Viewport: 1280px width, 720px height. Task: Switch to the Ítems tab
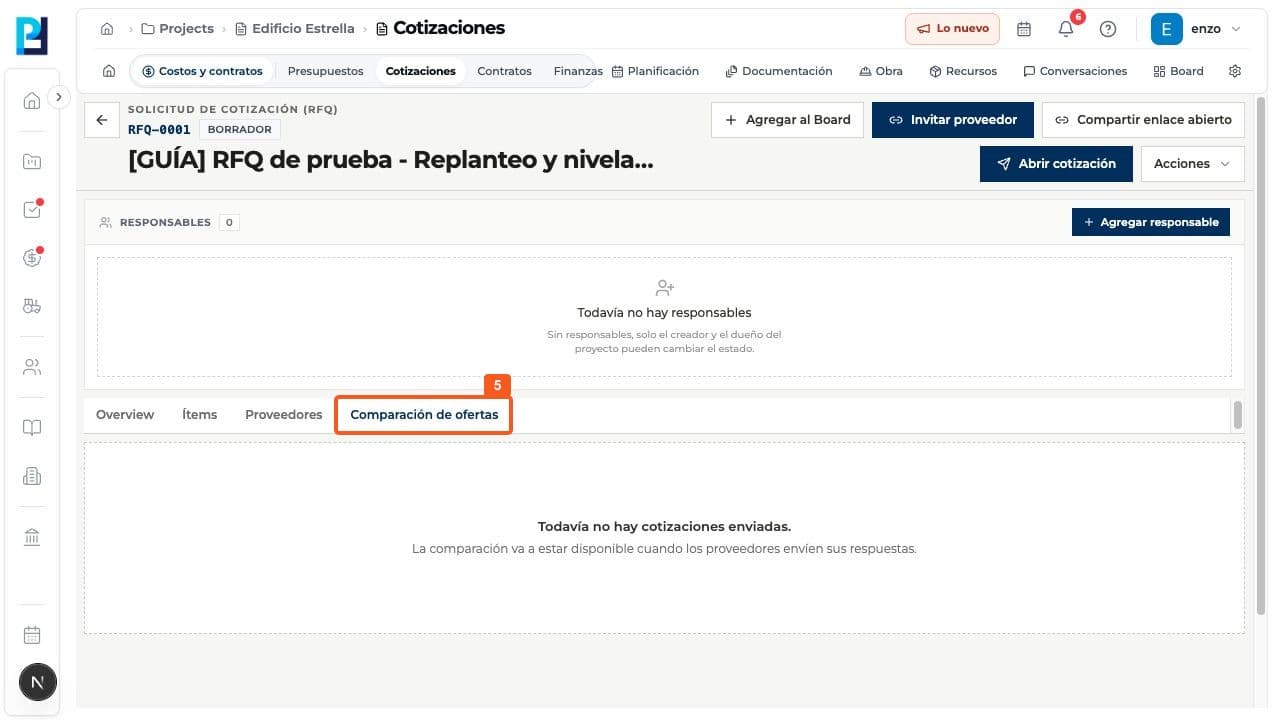coord(200,415)
